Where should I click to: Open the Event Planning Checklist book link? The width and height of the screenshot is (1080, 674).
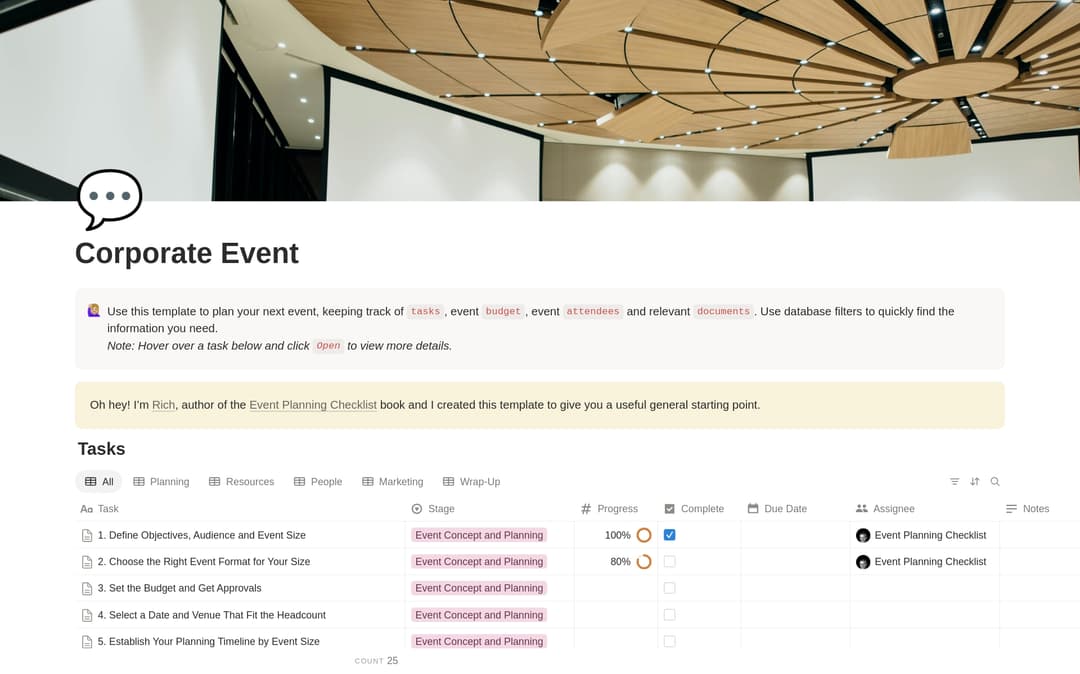[313, 405]
